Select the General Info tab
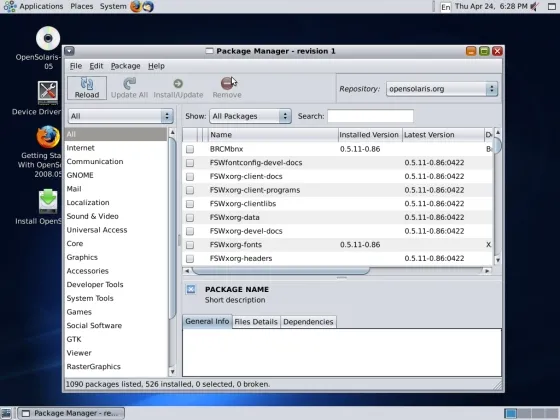Viewport: 560px width, 420px height. point(207,321)
